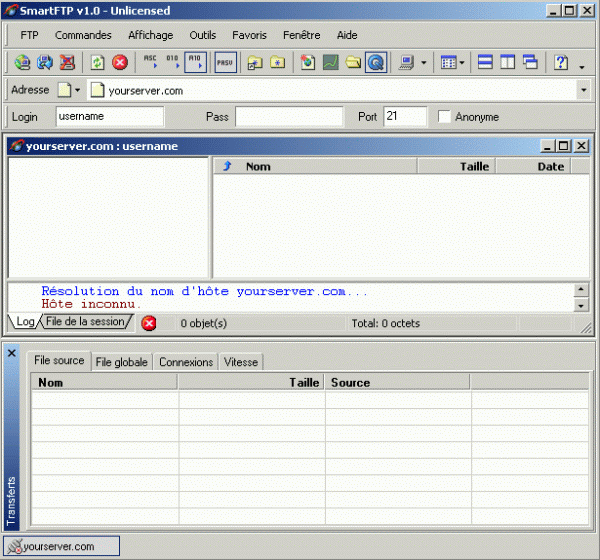
Task: Click the blue Q queue icon
Action: 376,62
